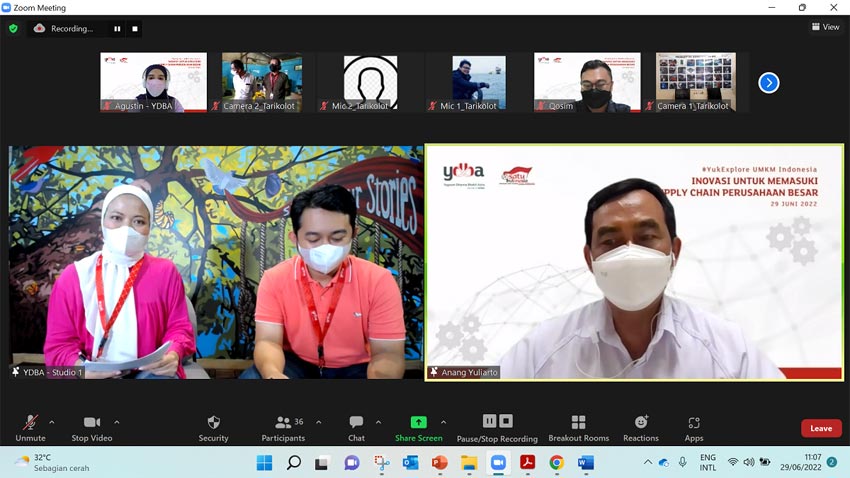Open Microsoft Word from the taskbar
Viewport: 850px width, 478px height.
pyautogui.click(x=586, y=463)
